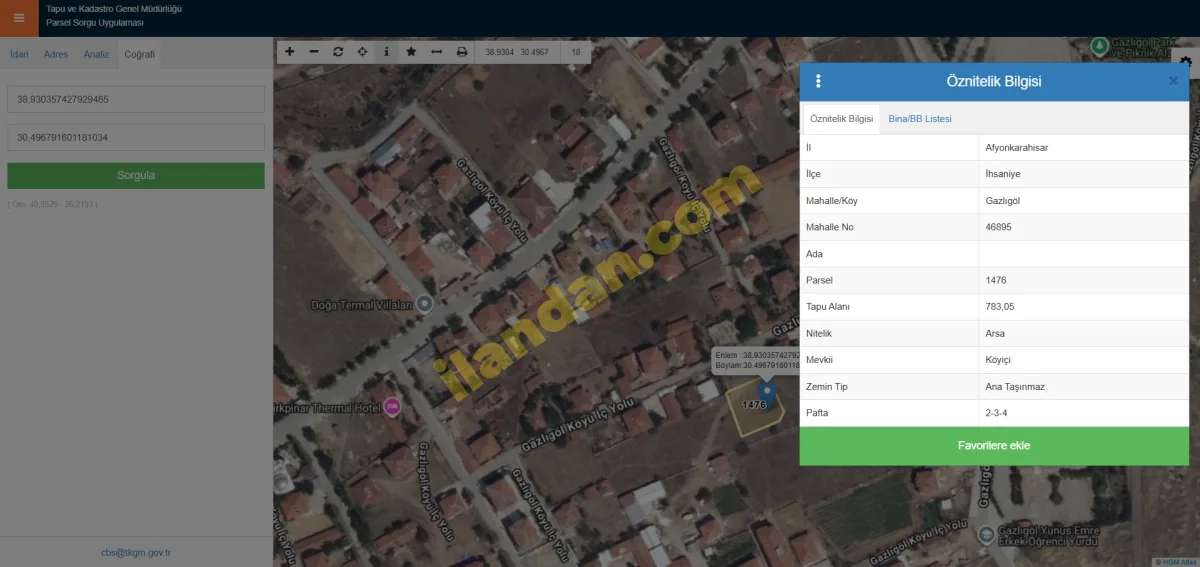
Task: Focus the longitude input field
Action: coord(136,137)
